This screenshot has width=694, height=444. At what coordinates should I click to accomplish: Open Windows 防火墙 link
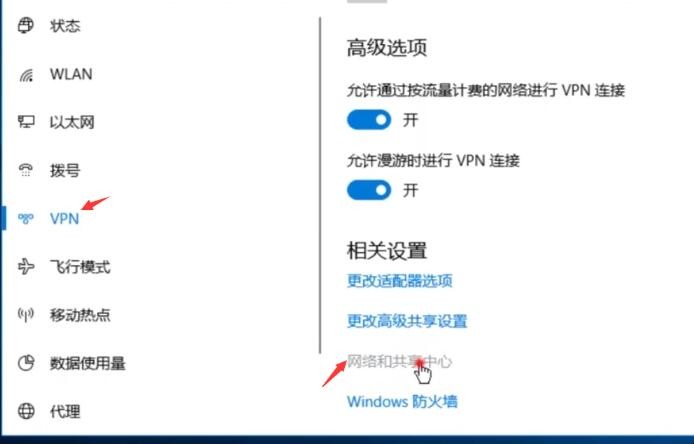(402, 402)
